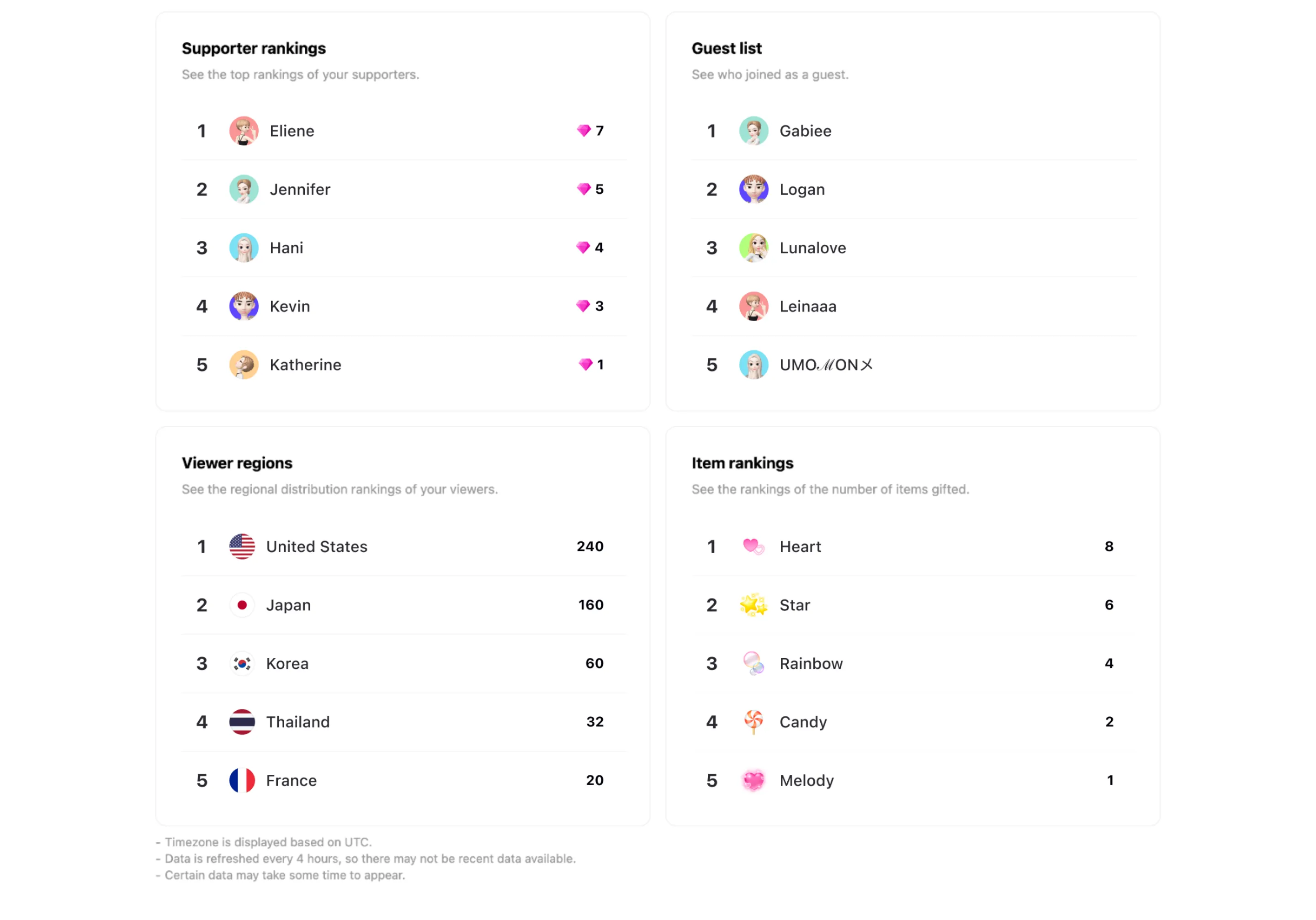Image resolution: width=1316 pixels, height=920 pixels.
Task: Click the Japan flag icon
Action: [242, 605]
